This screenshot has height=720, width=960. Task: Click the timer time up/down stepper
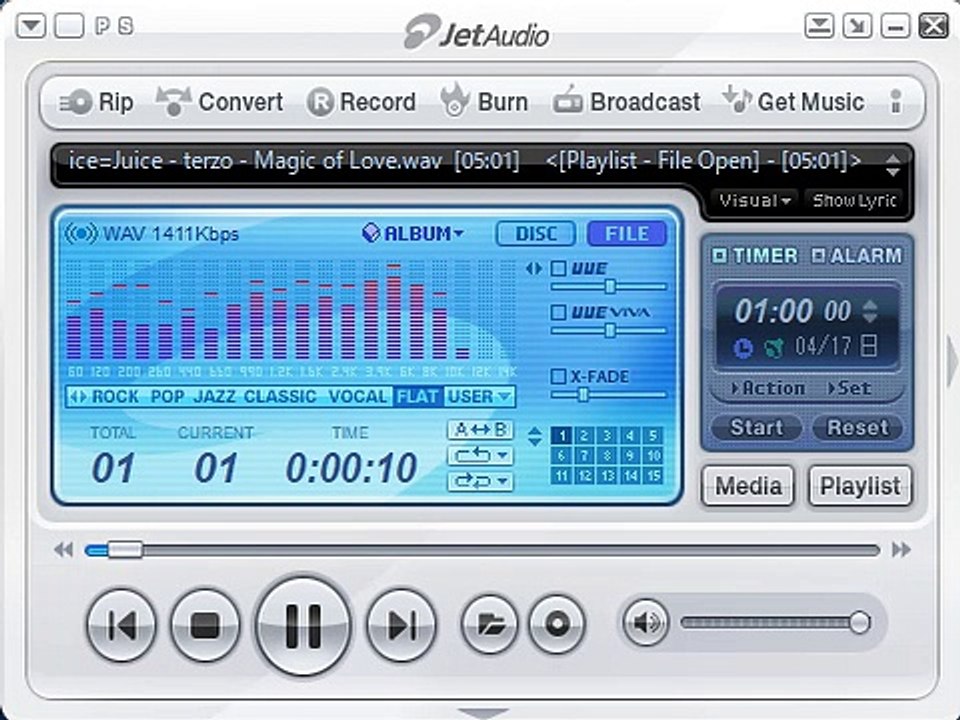(x=869, y=311)
